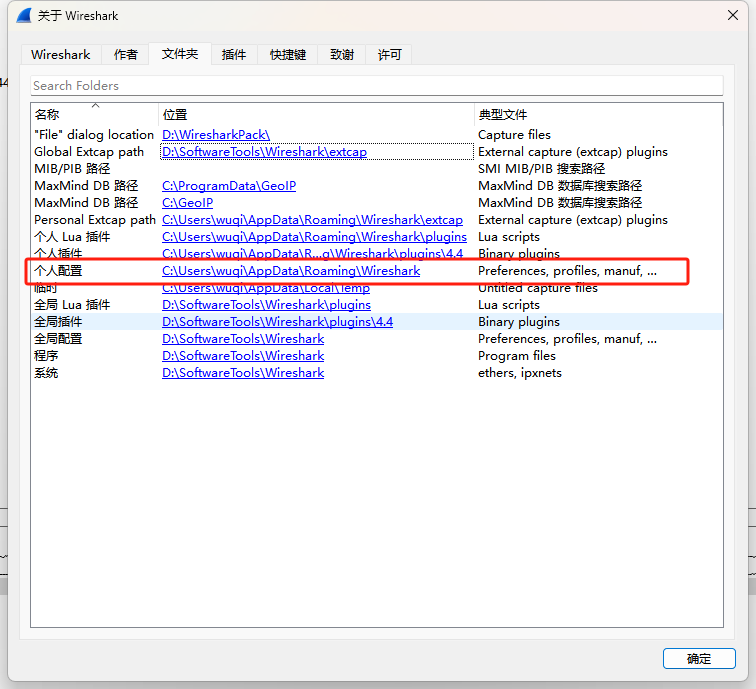Select the 程序 row name
The height and width of the screenshot is (689, 756).
(x=46, y=356)
